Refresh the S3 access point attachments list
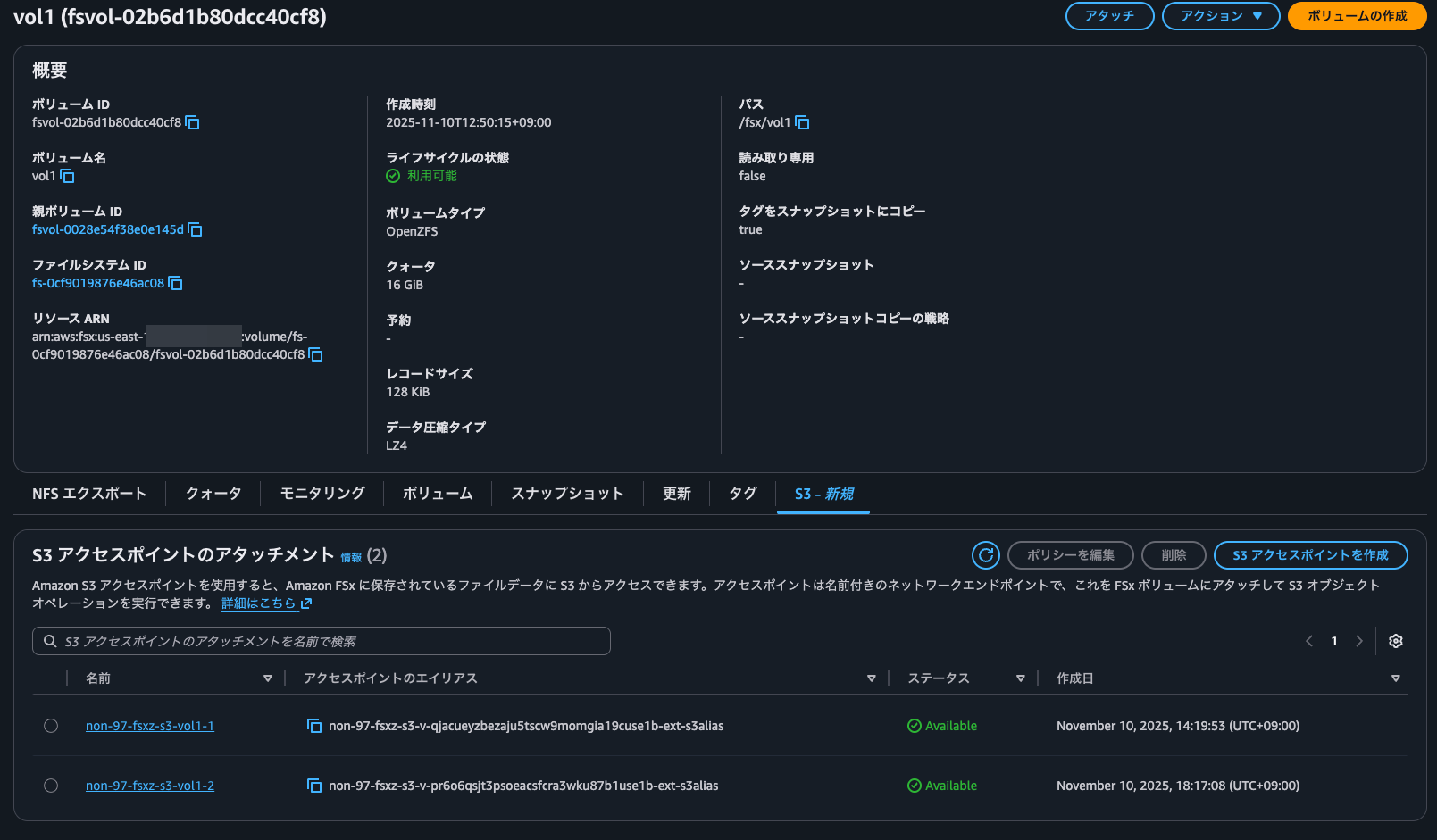This screenshot has height=840, width=1437. point(985,555)
